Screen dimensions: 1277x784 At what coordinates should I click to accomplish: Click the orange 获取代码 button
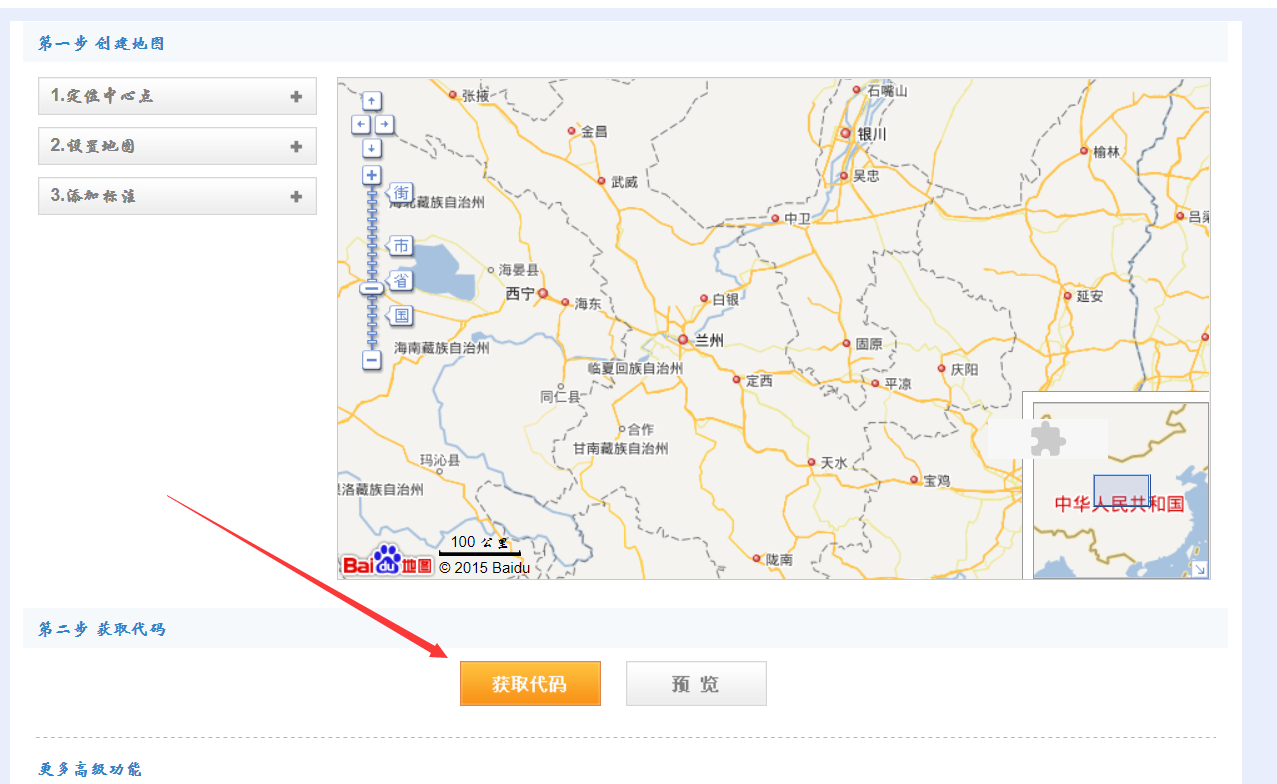tap(530, 684)
